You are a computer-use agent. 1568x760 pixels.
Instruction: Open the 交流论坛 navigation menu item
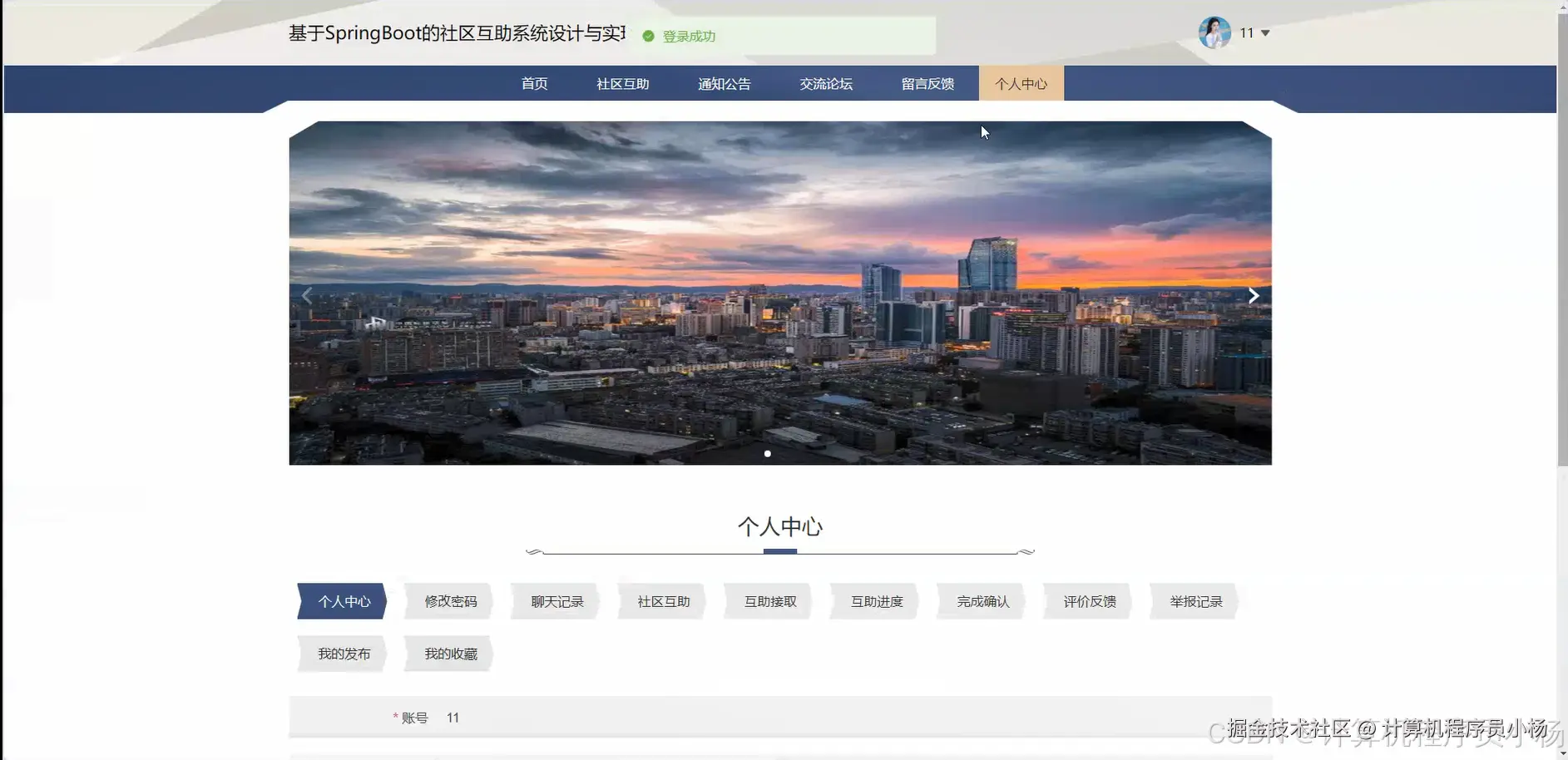(825, 83)
